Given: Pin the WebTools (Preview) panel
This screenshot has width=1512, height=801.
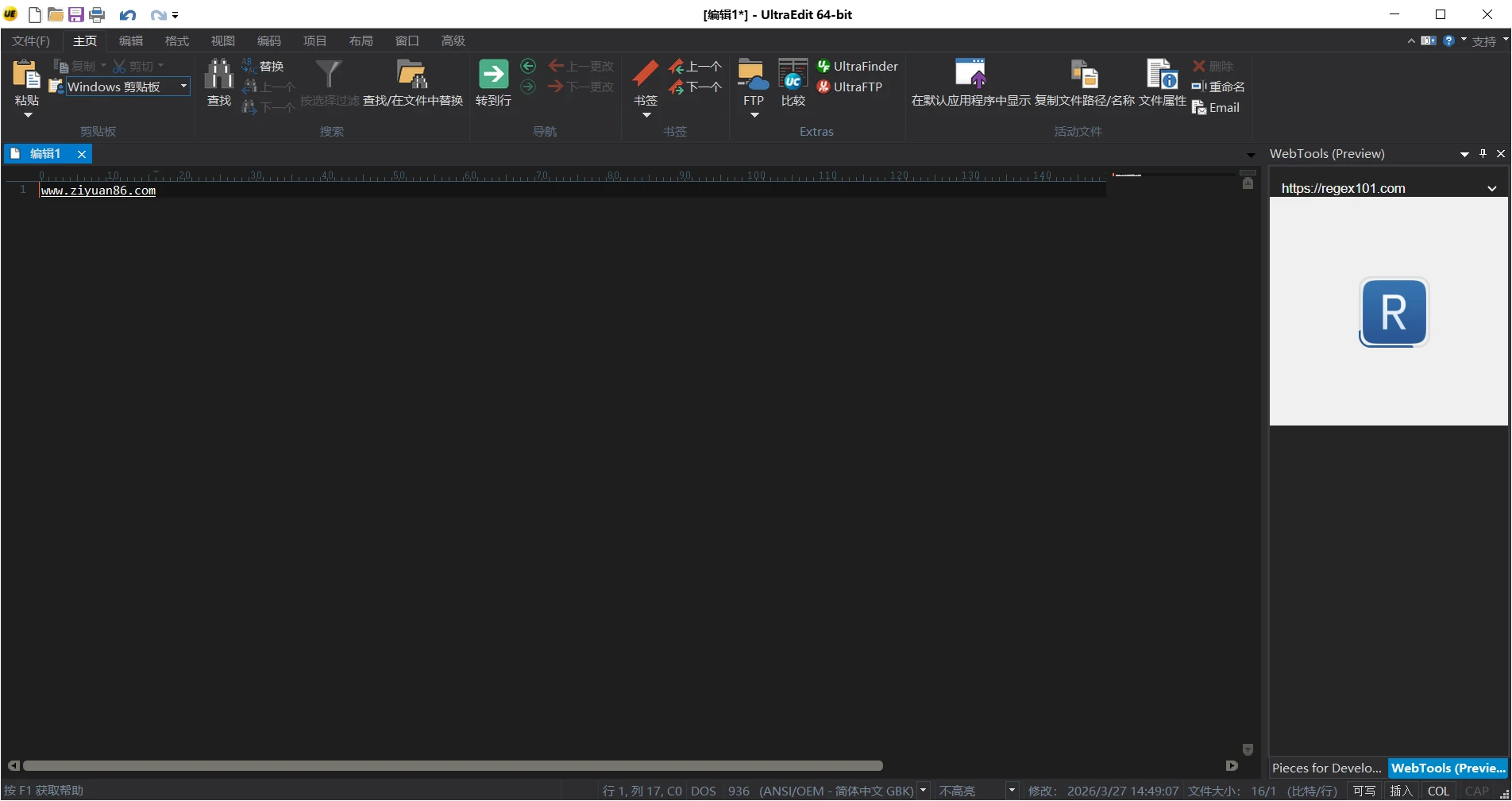Looking at the screenshot, I should 1482,153.
